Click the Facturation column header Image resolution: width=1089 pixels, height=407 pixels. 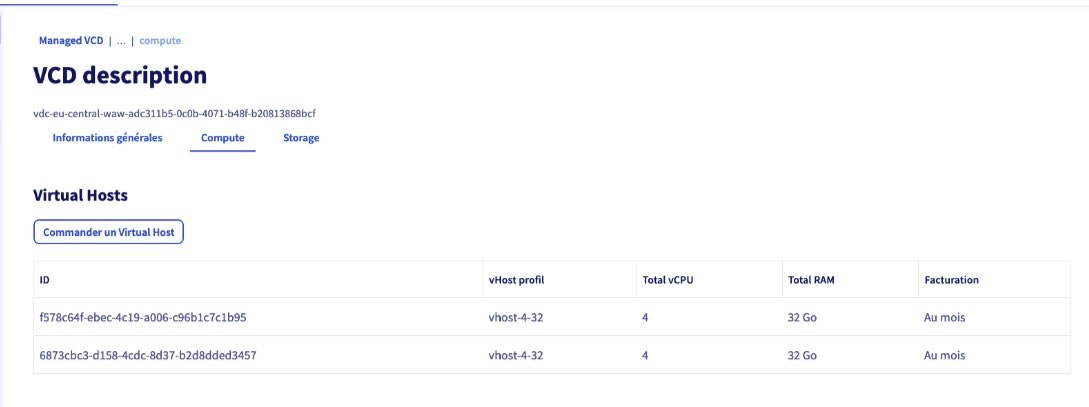pos(951,280)
